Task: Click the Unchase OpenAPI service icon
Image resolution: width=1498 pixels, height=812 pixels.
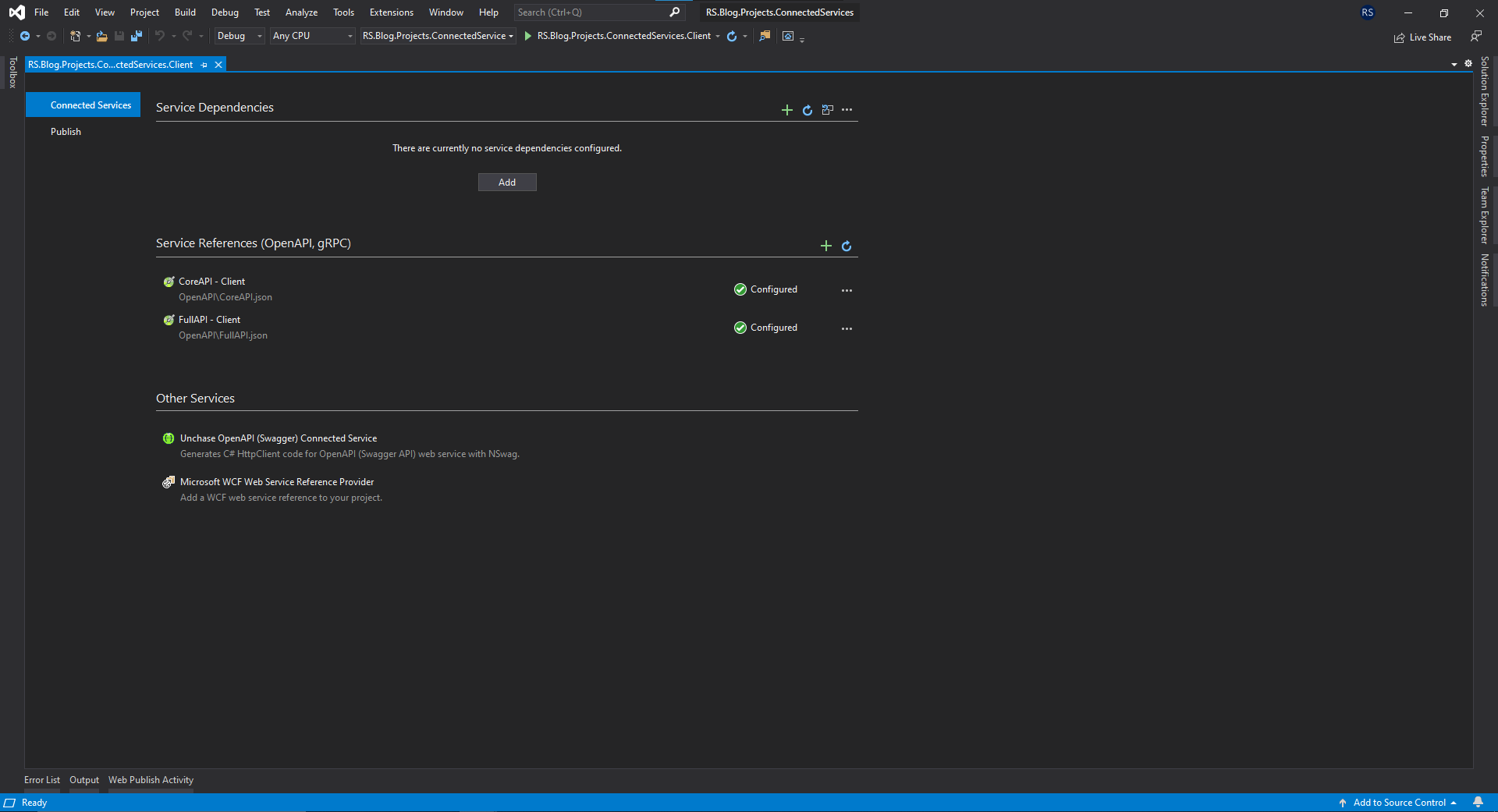Action: click(x=169, y=438)
